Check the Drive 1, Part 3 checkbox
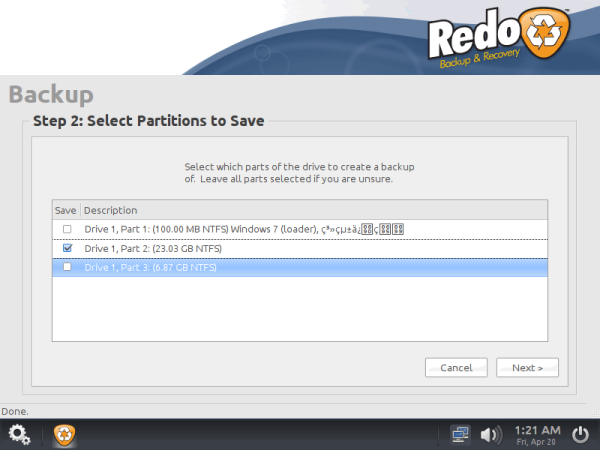The width and height of the screenshot is (600, 450). [67, 267]
